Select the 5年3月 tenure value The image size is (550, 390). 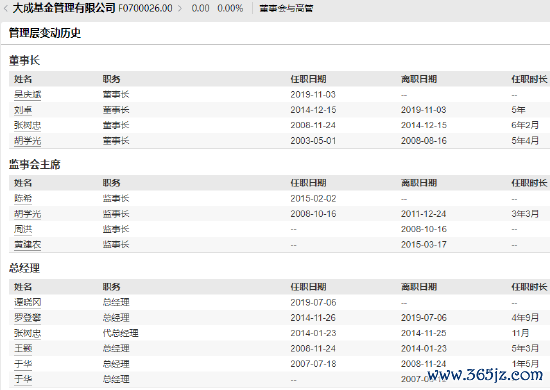point(525,348)
